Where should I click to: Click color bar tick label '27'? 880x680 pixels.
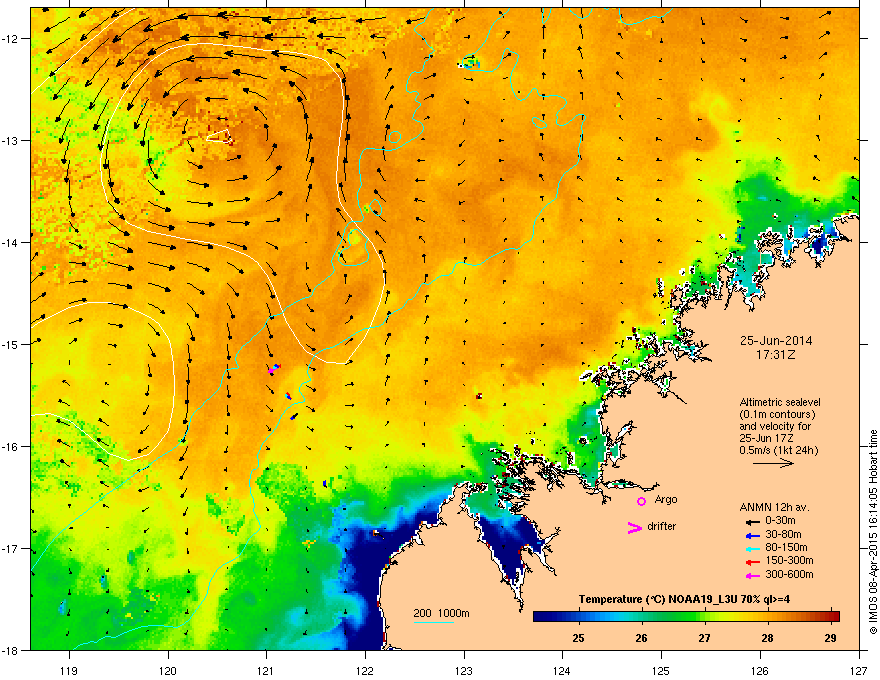pyautogui.click(x=704, y=638)
